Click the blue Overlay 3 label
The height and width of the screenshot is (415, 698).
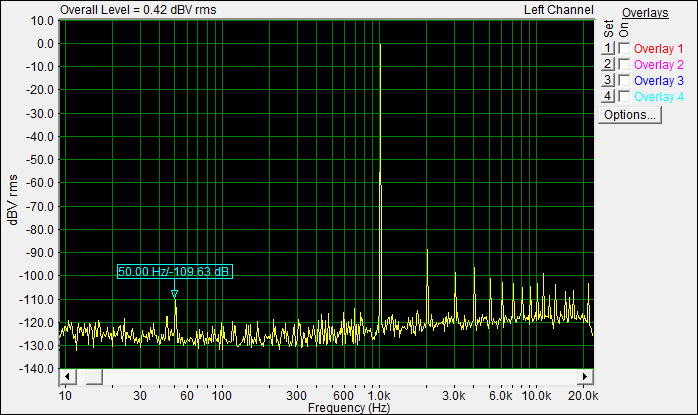point(658,81)
